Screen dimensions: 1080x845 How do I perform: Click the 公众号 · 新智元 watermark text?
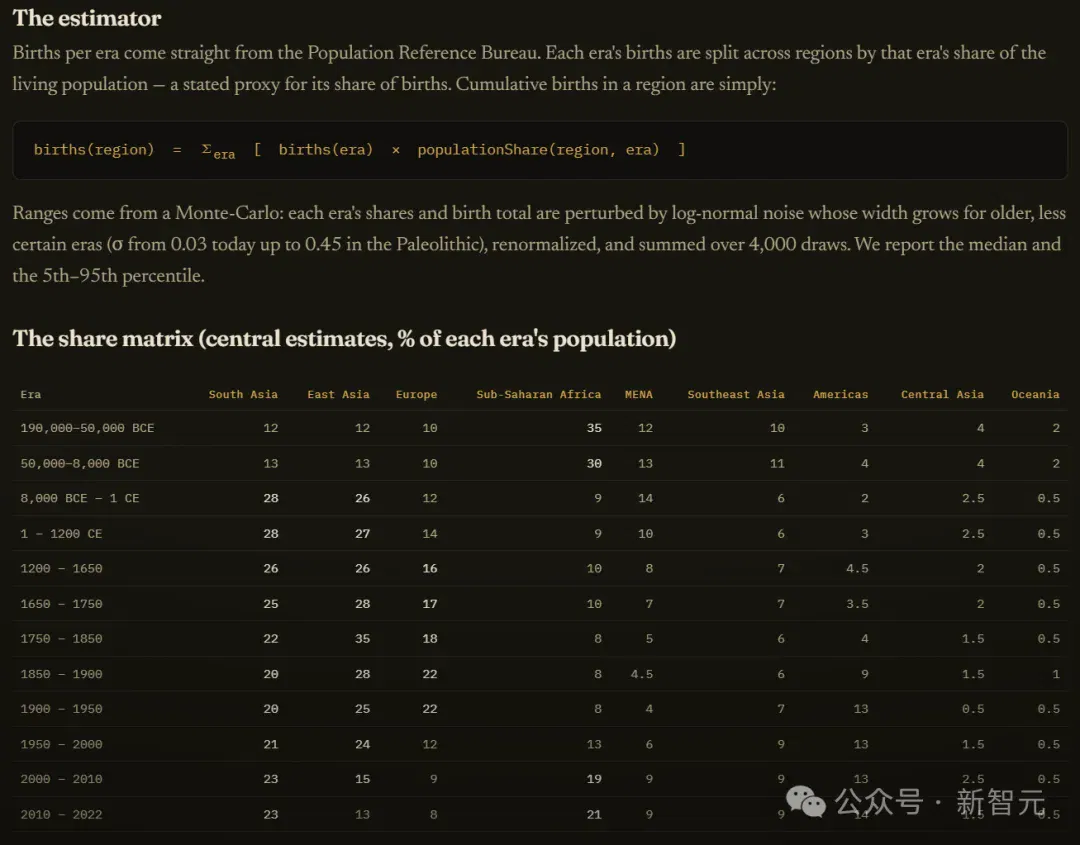click(x=940, y=802)
